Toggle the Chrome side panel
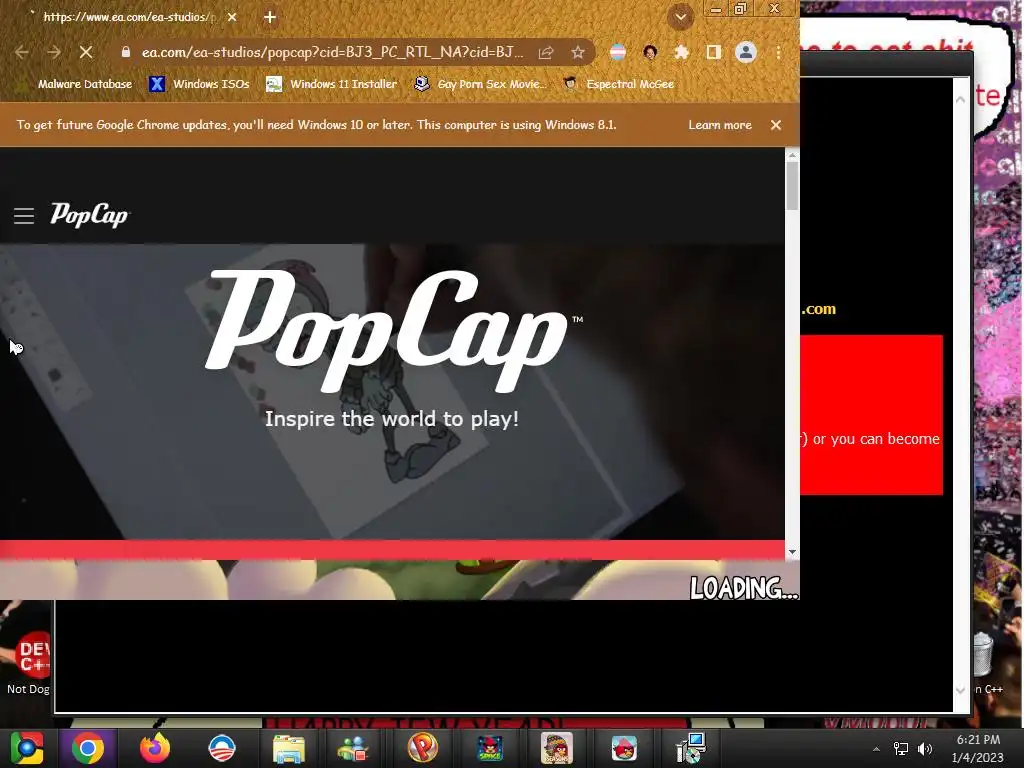The image size is (1024, 768). pyautogui.click(x=714, y=52)
